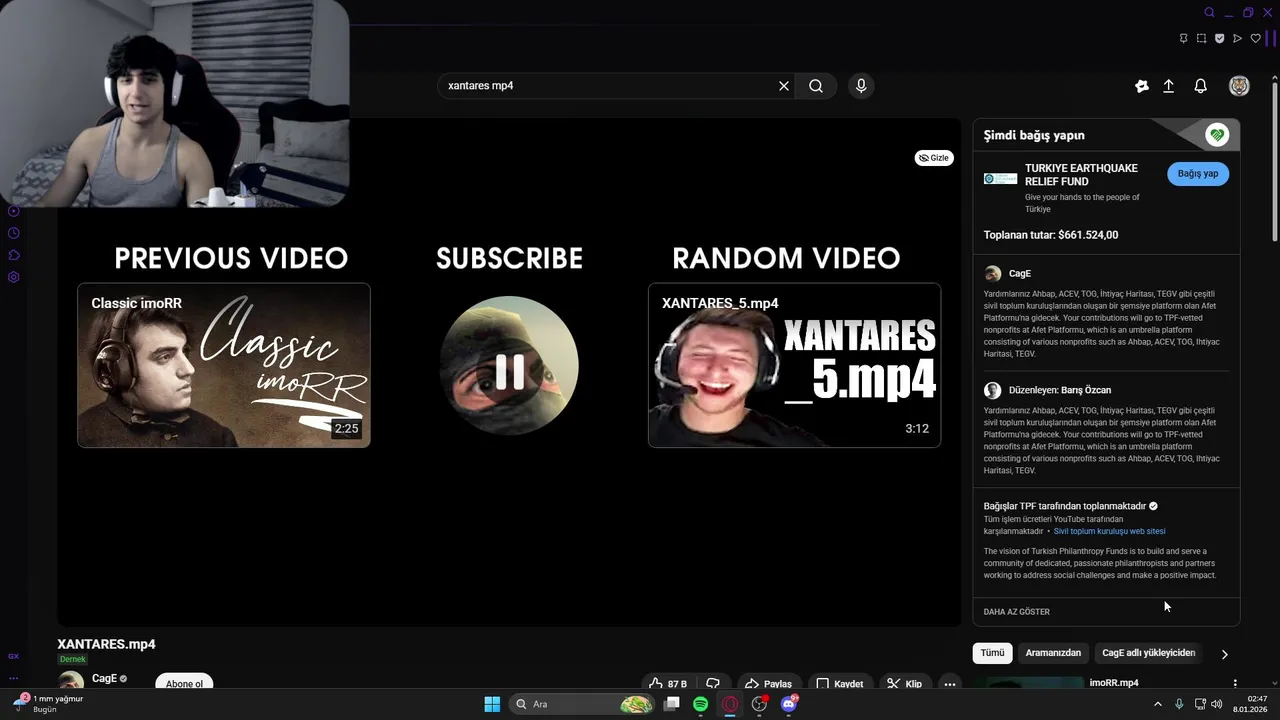Image resolution: width=1280 pixels, height=720 pixels.
Task: Collapse panel with DAHA AZ GÖSTER
Action: coord(1016,611)
